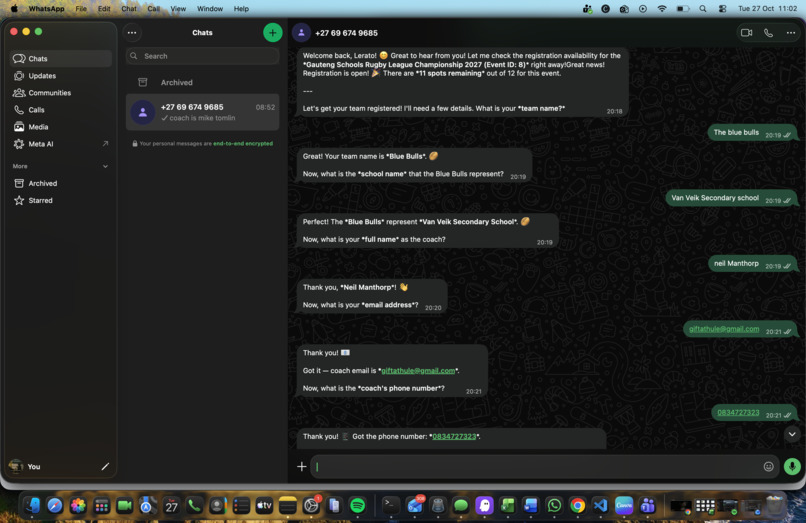Open Teams status icon in menu bar

click(587, 9)
